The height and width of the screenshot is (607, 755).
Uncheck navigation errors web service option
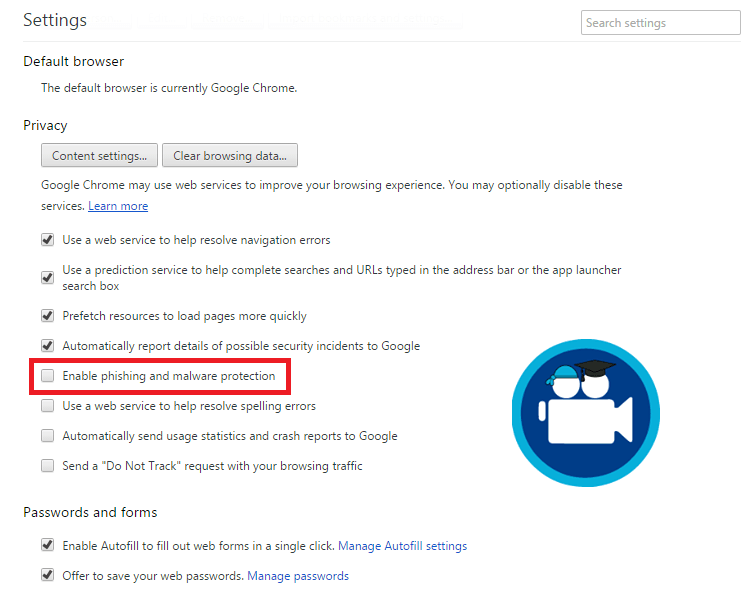click(x=47, y=240)
